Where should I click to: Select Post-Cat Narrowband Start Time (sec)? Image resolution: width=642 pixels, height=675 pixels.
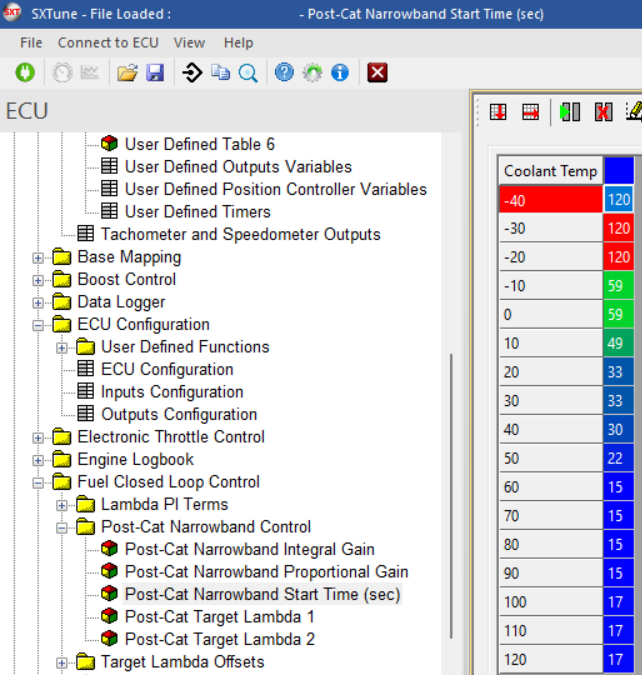[x=263, y=594]
